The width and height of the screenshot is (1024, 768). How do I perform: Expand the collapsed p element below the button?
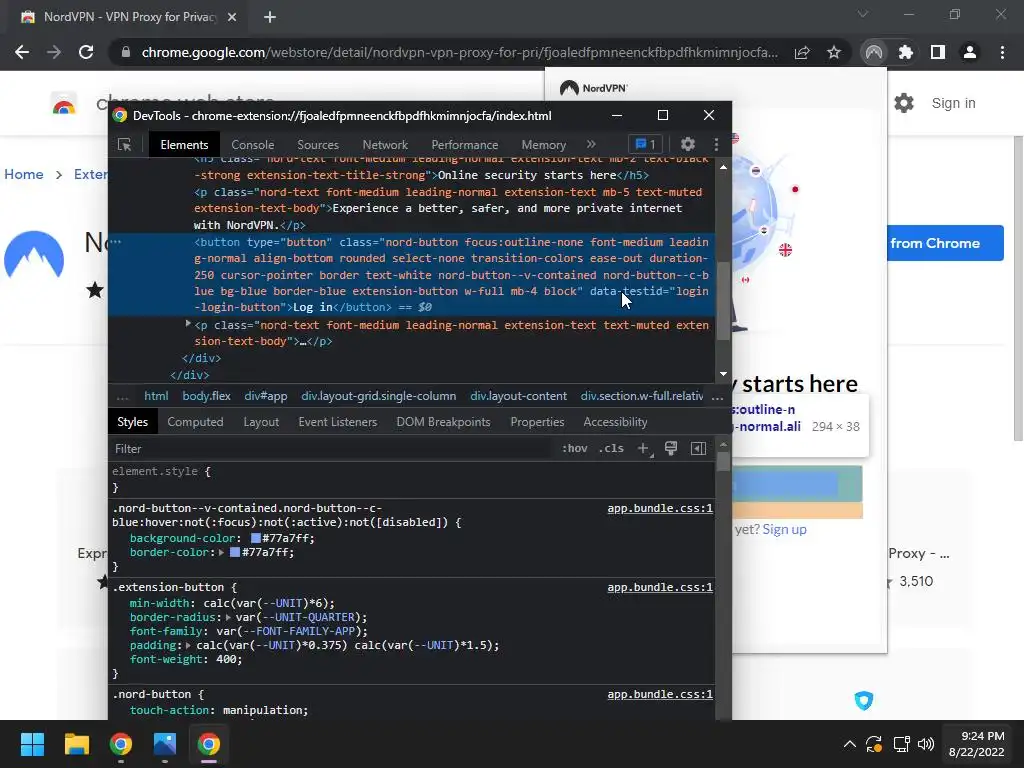coord(188,324)
